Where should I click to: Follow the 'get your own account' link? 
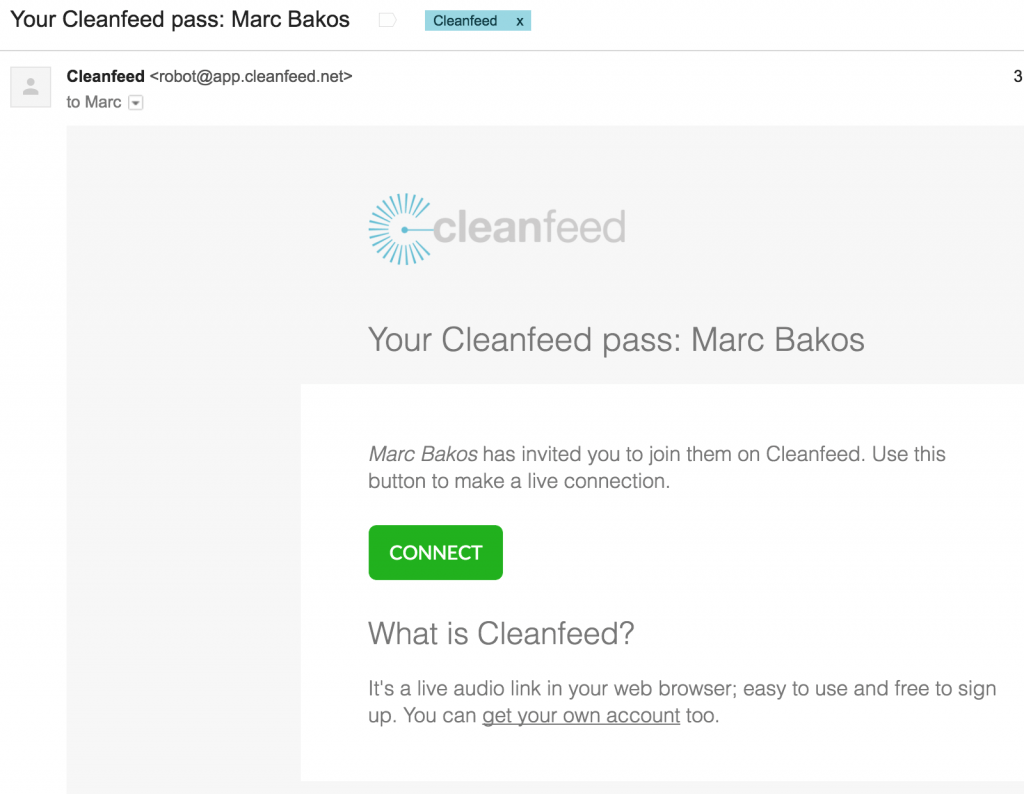point(580,716)
